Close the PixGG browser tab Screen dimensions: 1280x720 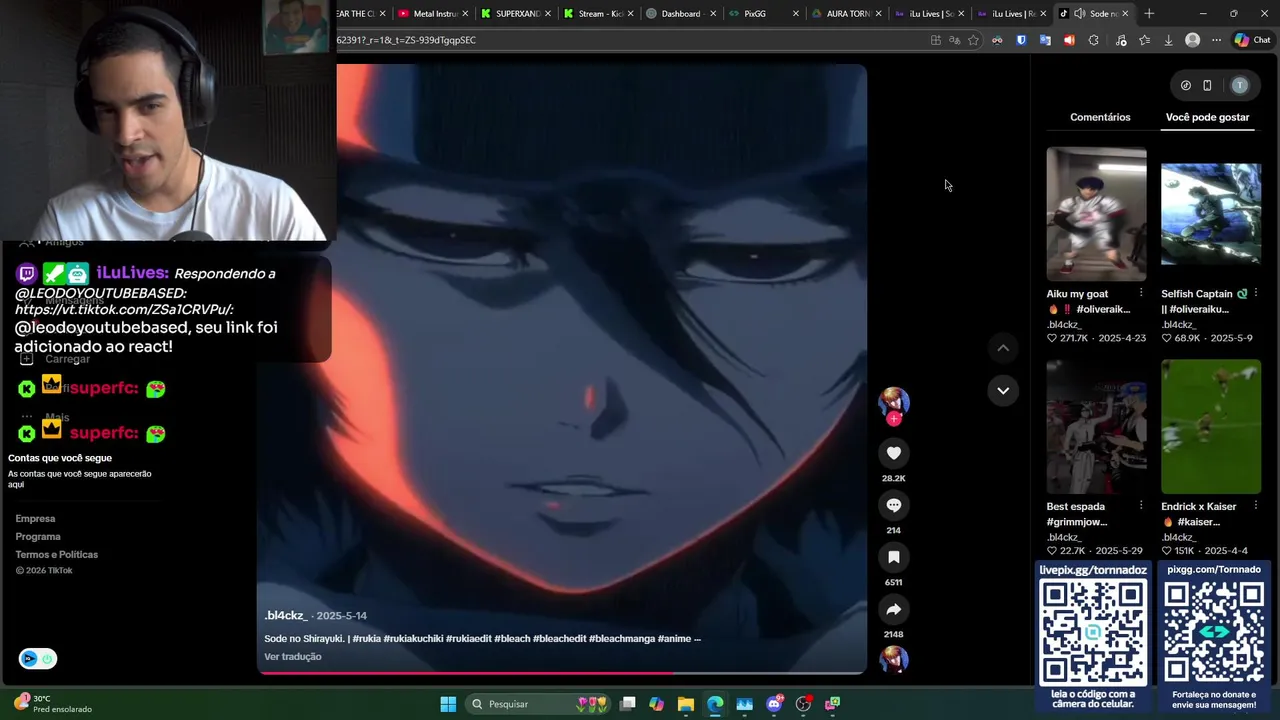click(795, 14)
